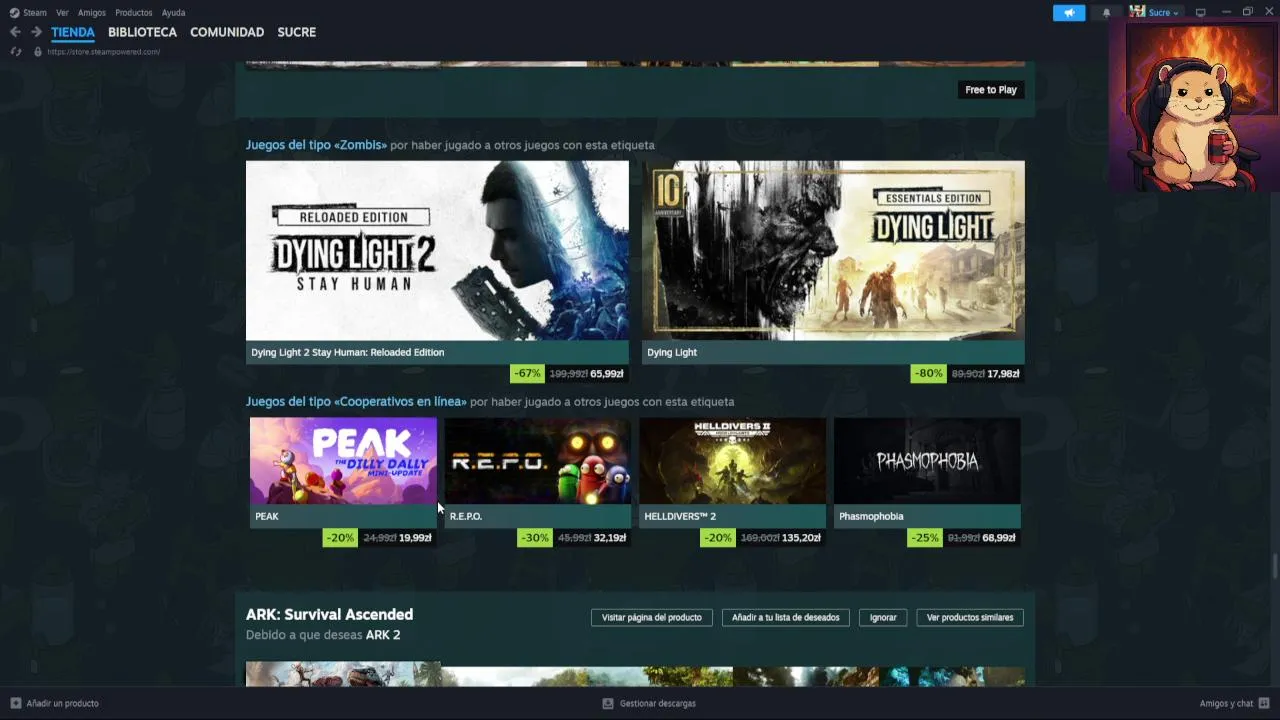Open Gestionar descargas
The image size is (1280, 720).
pos(658,703)
